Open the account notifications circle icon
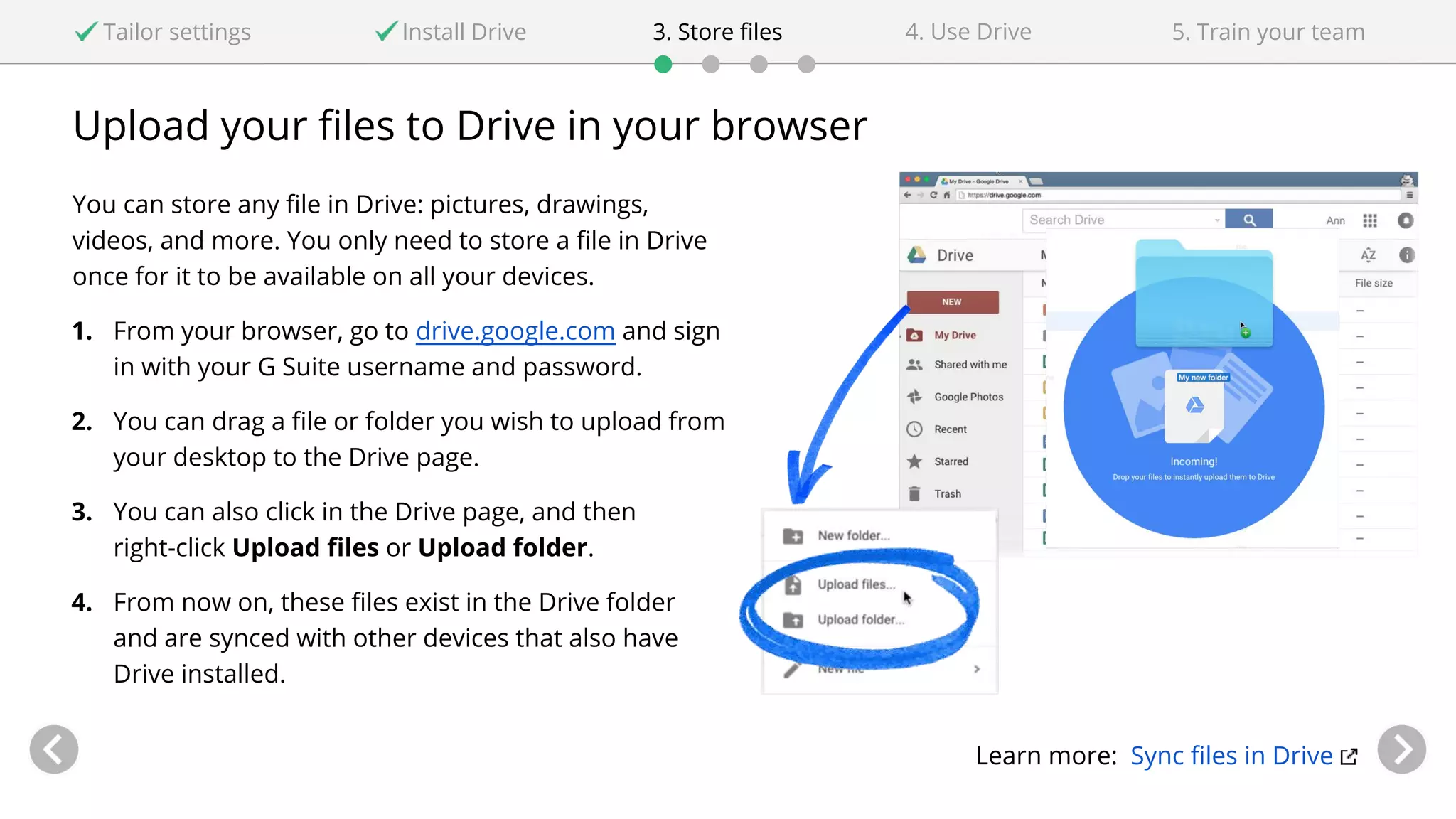The width and height of the screenshot is (1456, 819). point(1406,220)
